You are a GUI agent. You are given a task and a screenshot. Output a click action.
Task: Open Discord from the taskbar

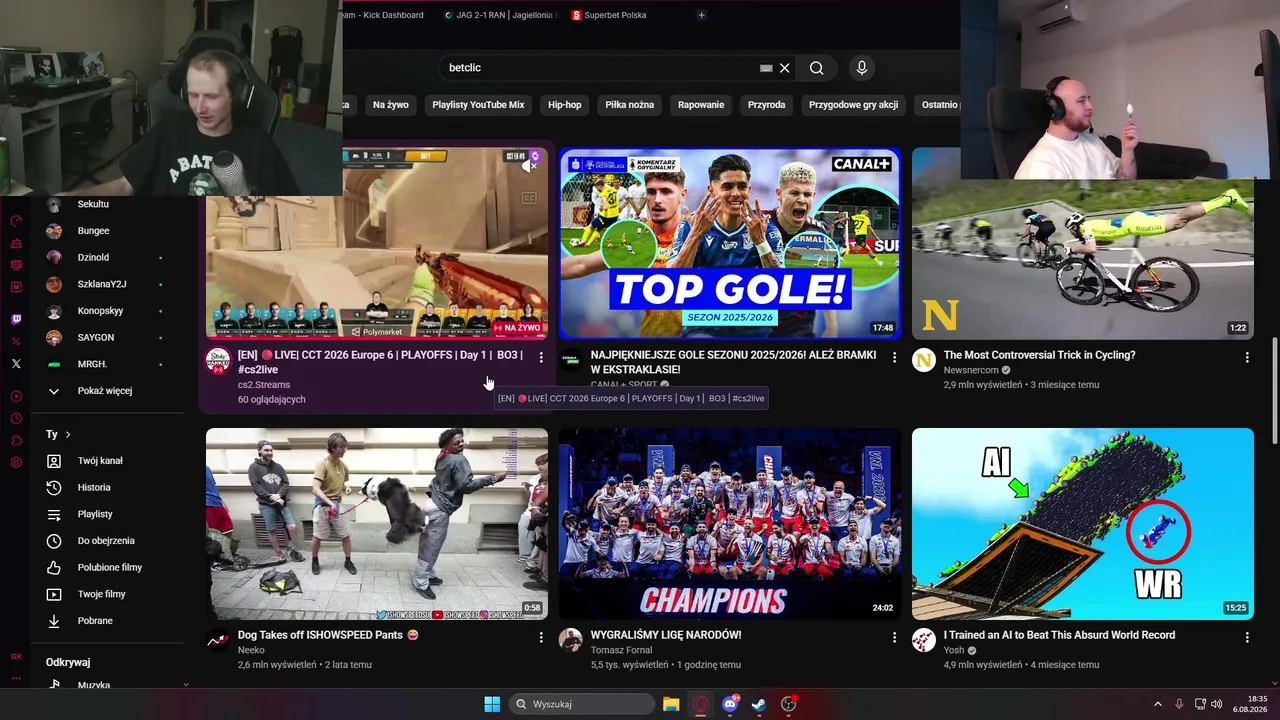click(x=731, y=704)
